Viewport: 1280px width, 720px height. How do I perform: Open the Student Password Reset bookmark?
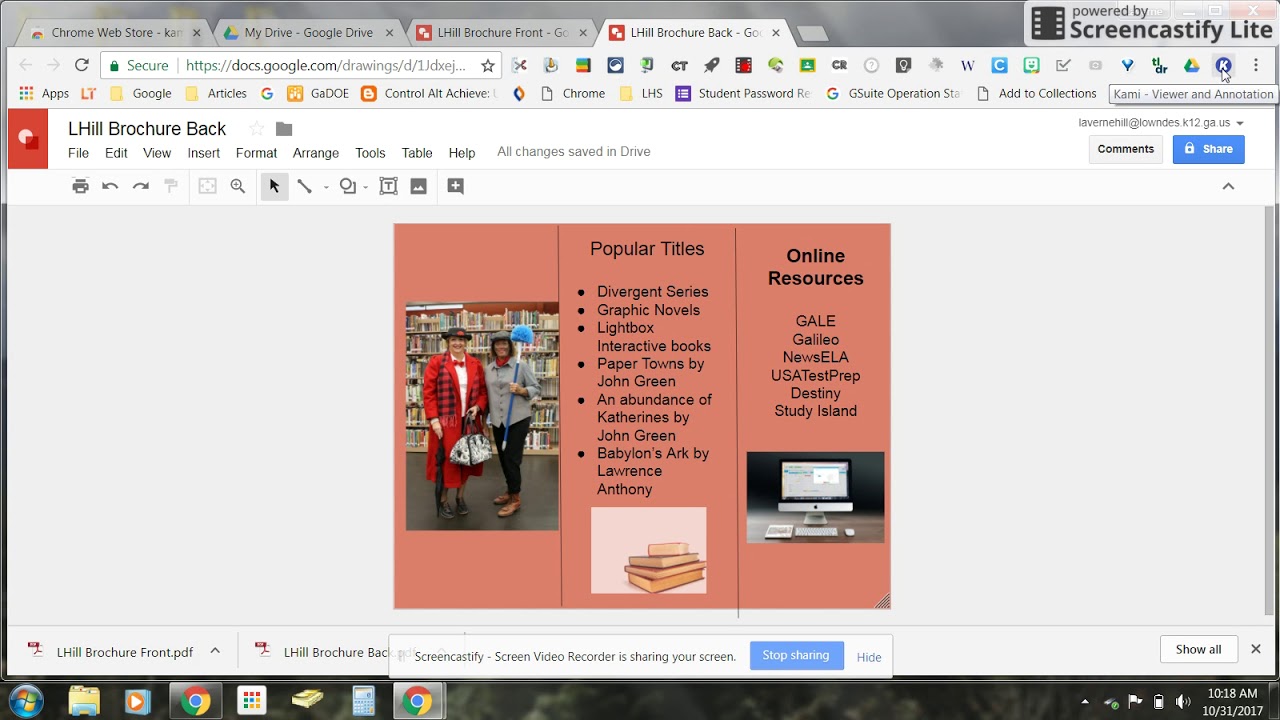743,93
